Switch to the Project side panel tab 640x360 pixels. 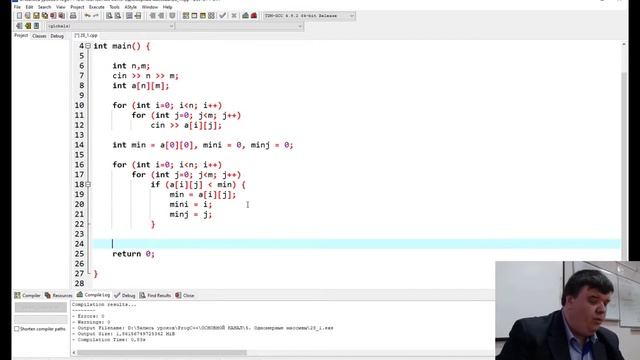21,36
